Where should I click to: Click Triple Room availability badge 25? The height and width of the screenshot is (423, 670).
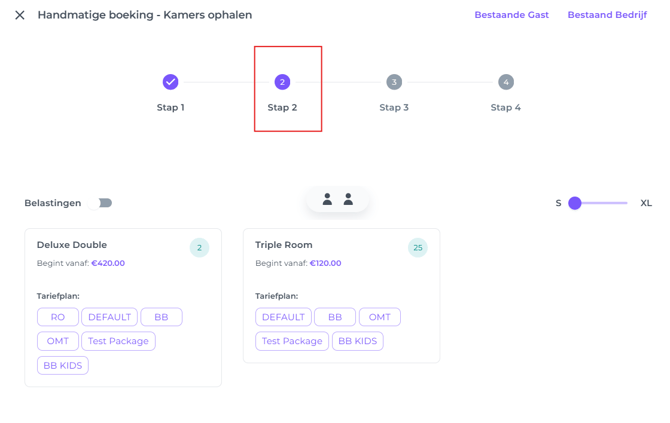(417, 248)
